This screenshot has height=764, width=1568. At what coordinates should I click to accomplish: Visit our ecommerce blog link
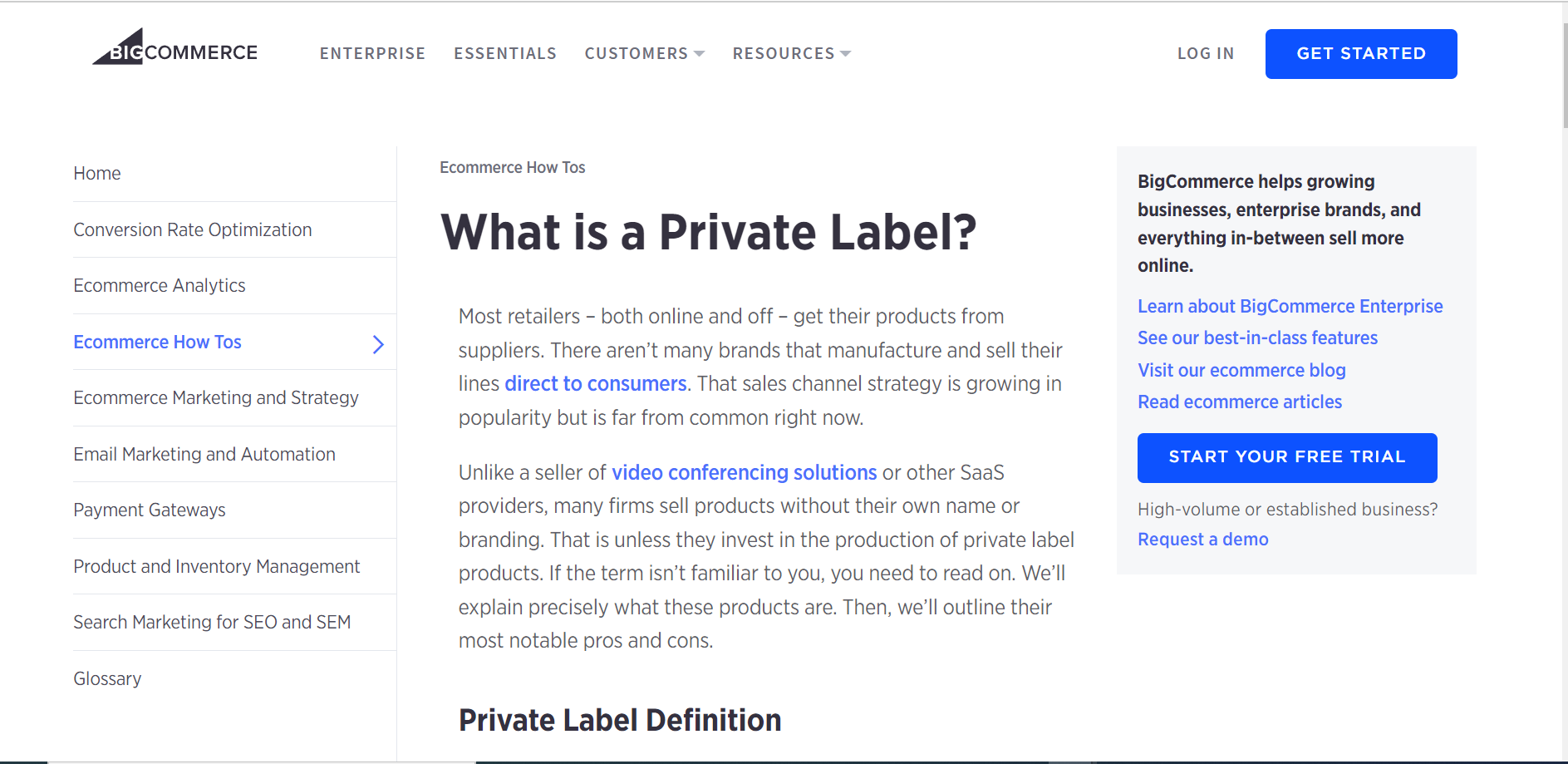pos(1241,371)
